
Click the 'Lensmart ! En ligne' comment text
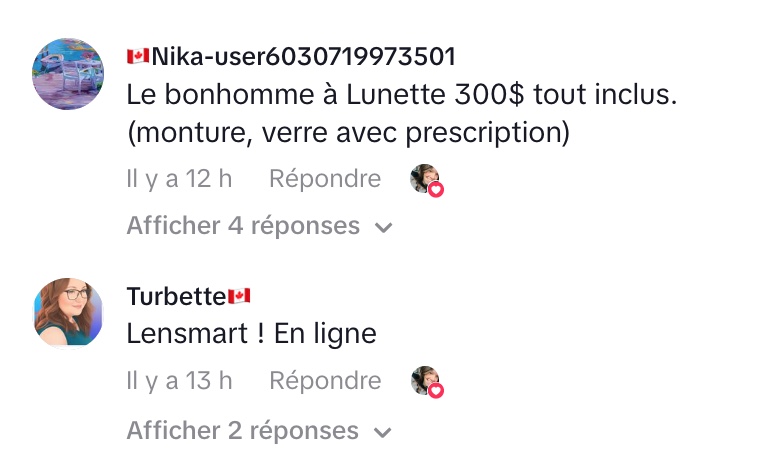(x=251, y=333)
